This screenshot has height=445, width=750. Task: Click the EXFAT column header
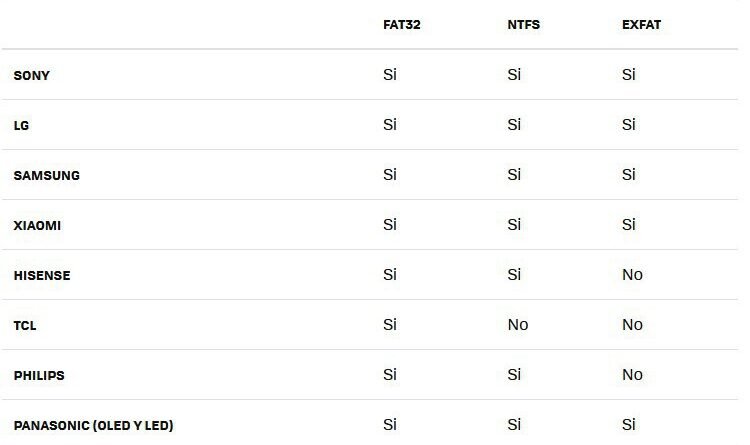click(641, 24)
